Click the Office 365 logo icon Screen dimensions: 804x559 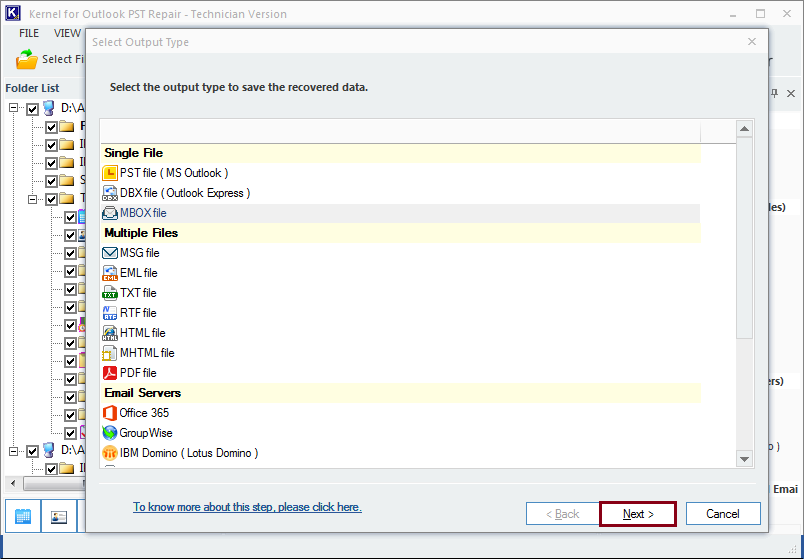tap(110, 413)
